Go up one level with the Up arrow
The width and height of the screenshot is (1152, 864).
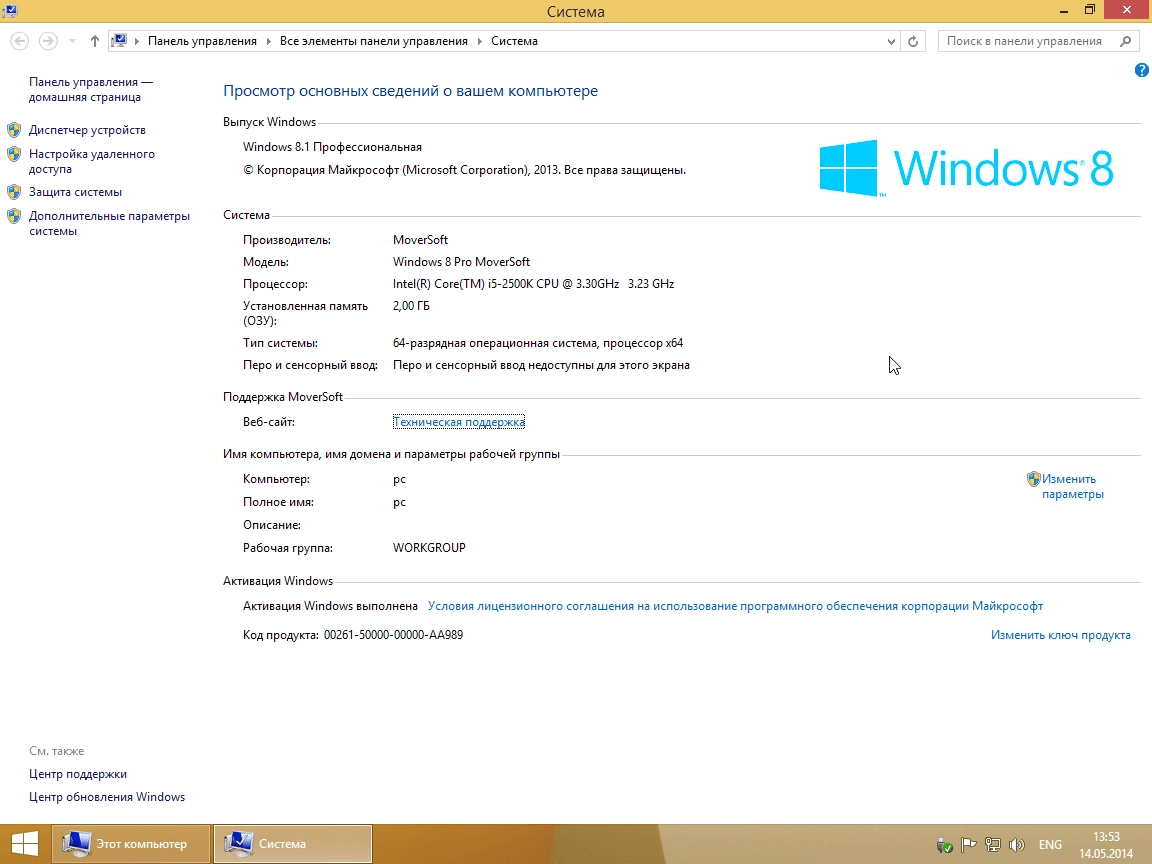pos(94,41)
